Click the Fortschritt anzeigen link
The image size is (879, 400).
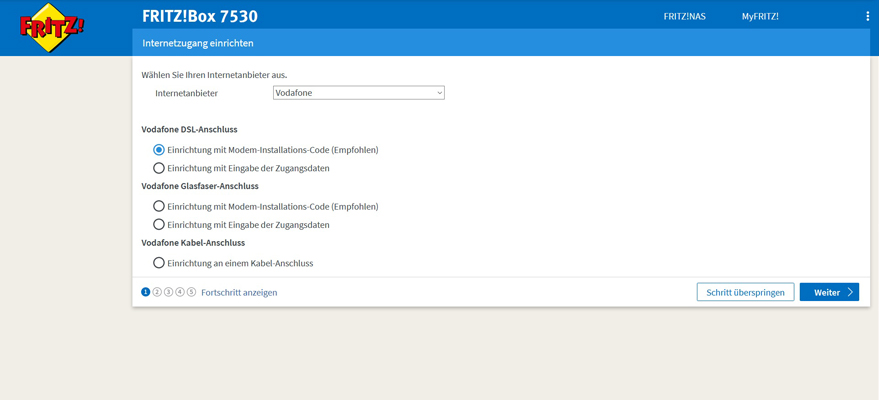[x=239, y=292]
